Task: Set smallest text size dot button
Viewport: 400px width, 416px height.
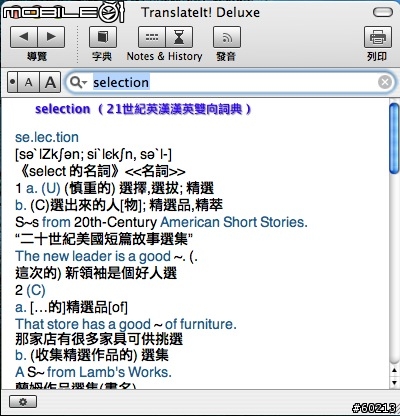Action: click(x=13, y=82)
